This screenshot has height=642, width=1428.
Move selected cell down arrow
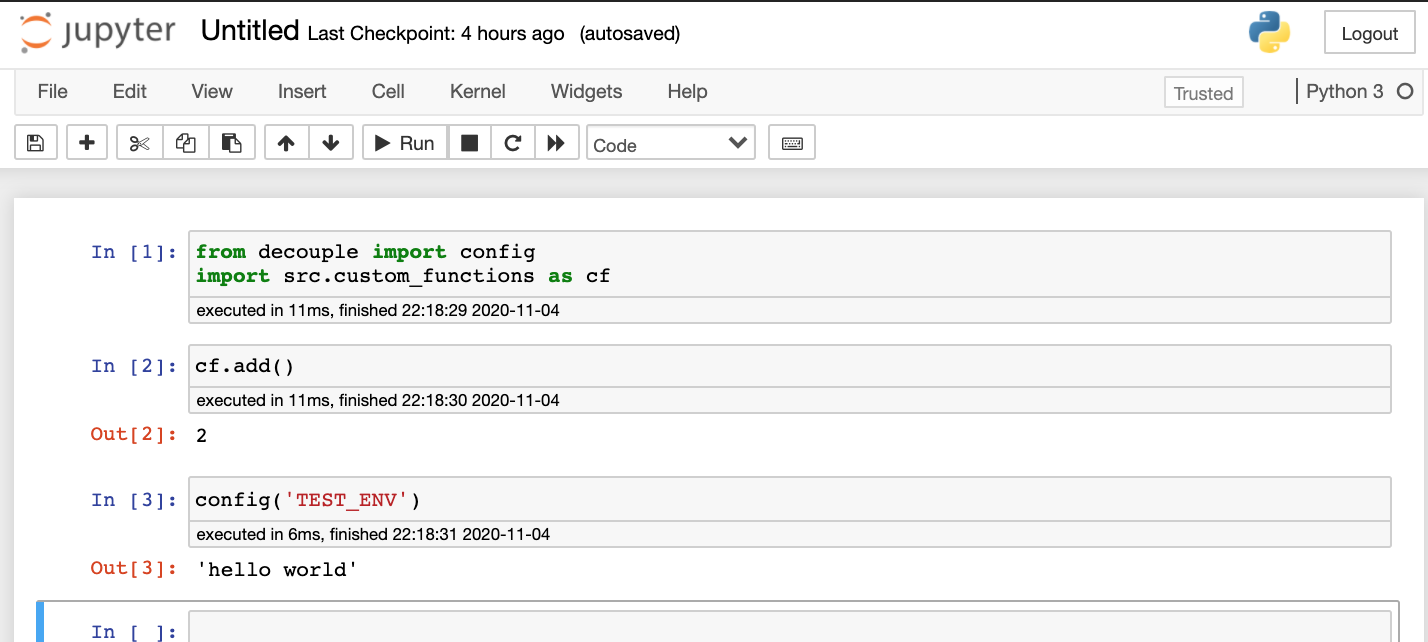[x=331, y=143]
